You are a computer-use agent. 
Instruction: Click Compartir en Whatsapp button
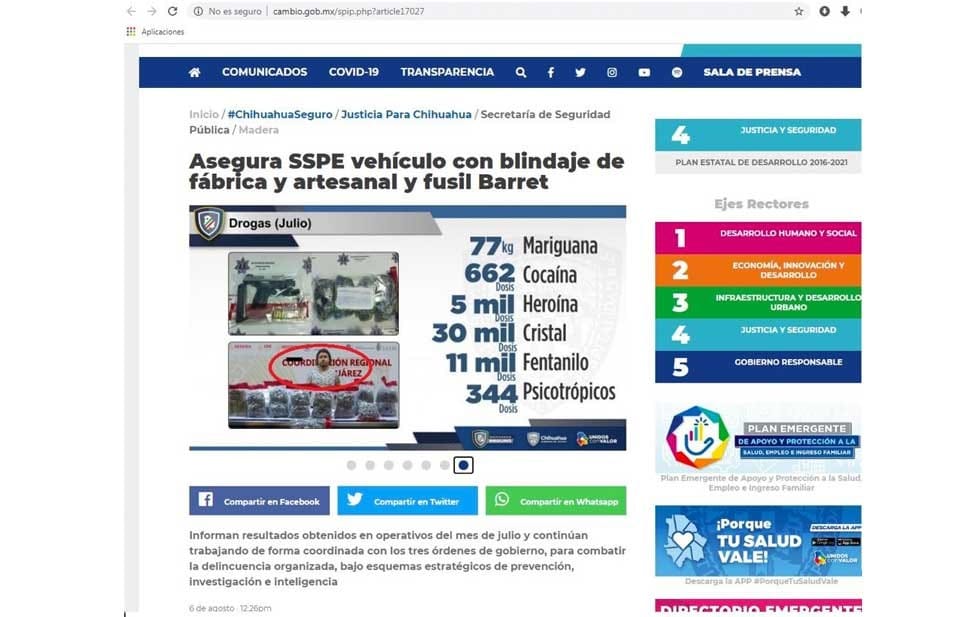coord(555,501)
